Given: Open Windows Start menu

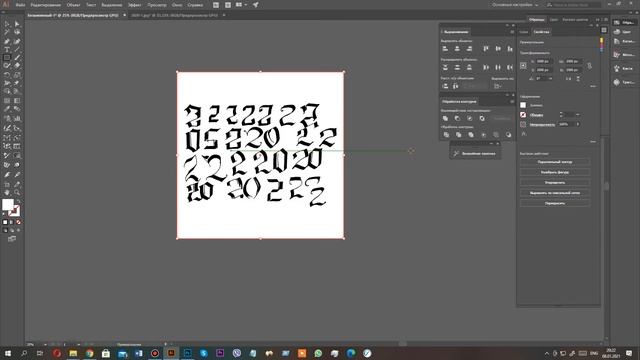Looking at the screenshot, I should click(x=8, y=353).
